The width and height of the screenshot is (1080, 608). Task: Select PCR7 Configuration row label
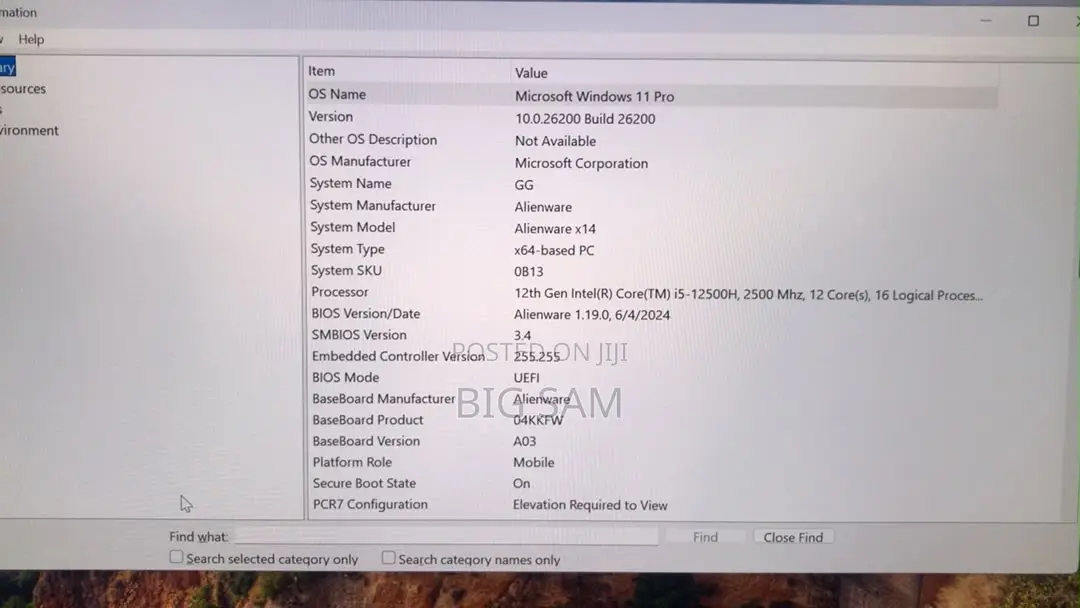coord(370,504)
